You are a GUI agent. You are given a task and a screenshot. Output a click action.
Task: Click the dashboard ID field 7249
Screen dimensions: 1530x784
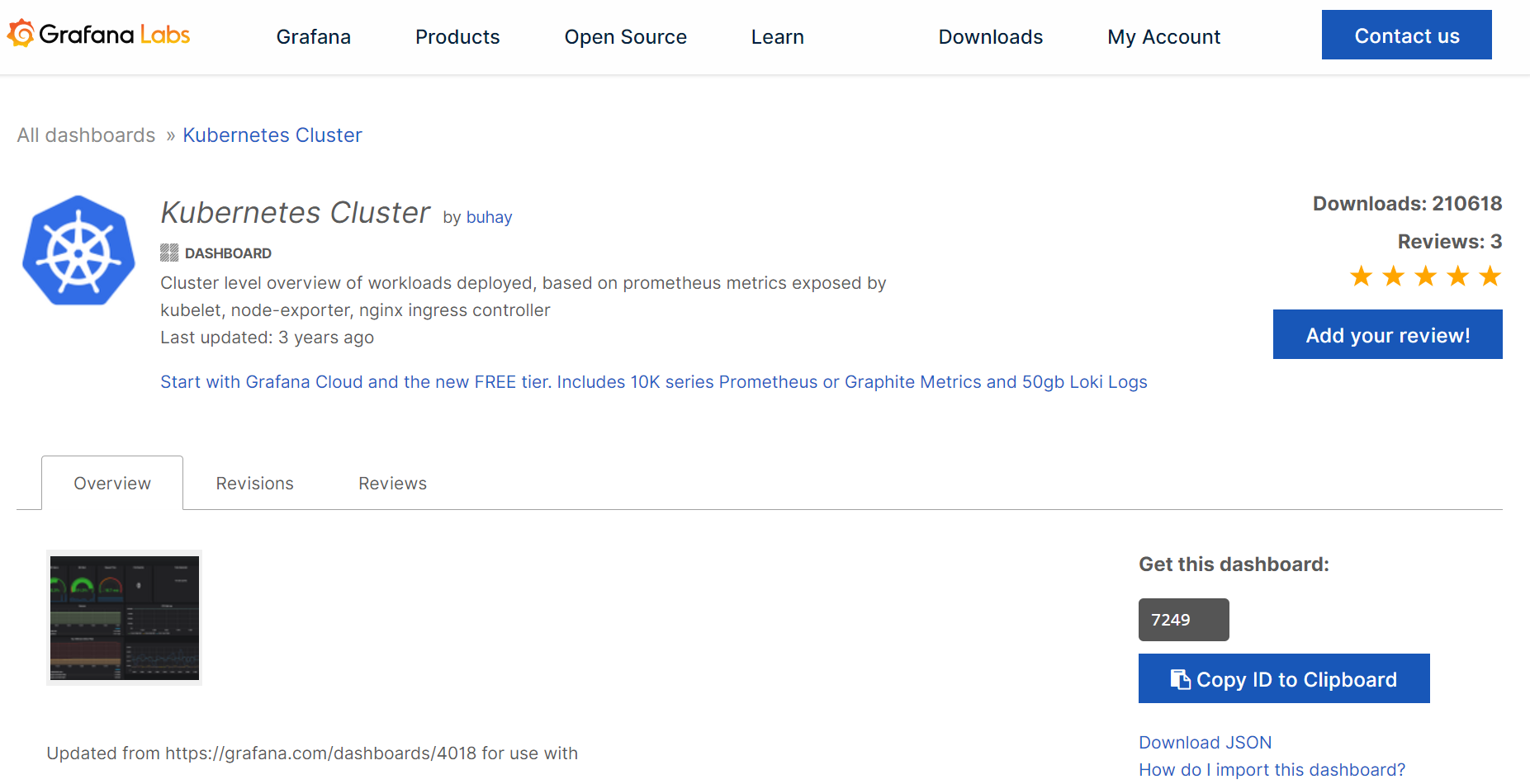point(1184,620)
